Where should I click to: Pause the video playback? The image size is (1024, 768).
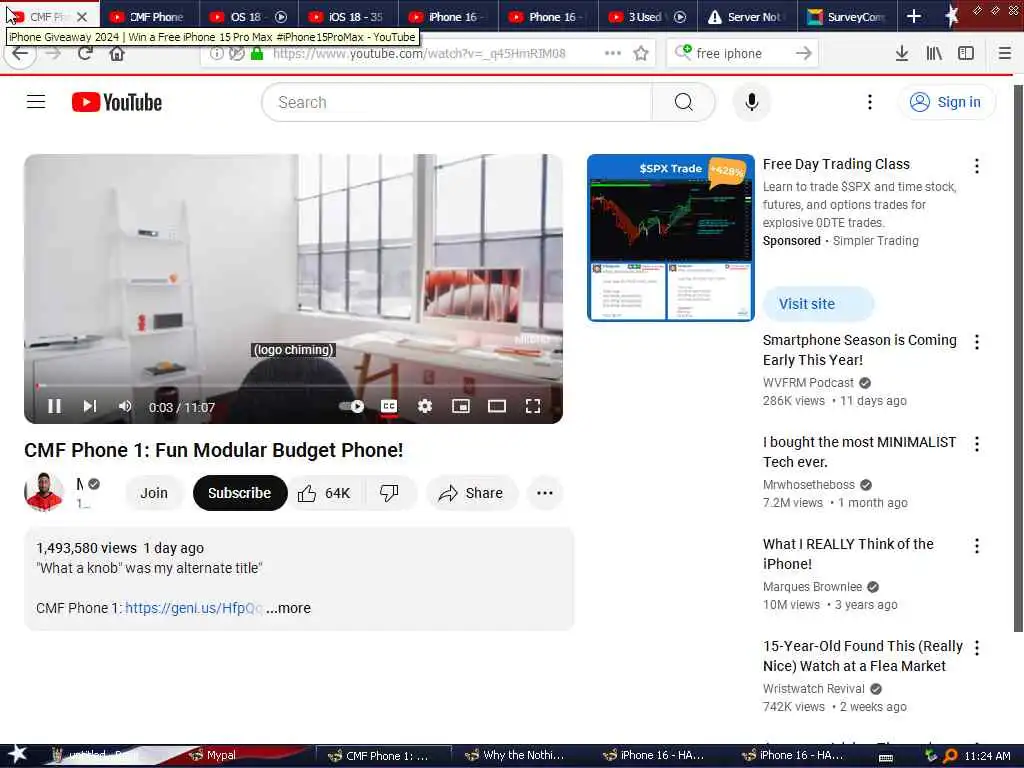coord(54,406)
